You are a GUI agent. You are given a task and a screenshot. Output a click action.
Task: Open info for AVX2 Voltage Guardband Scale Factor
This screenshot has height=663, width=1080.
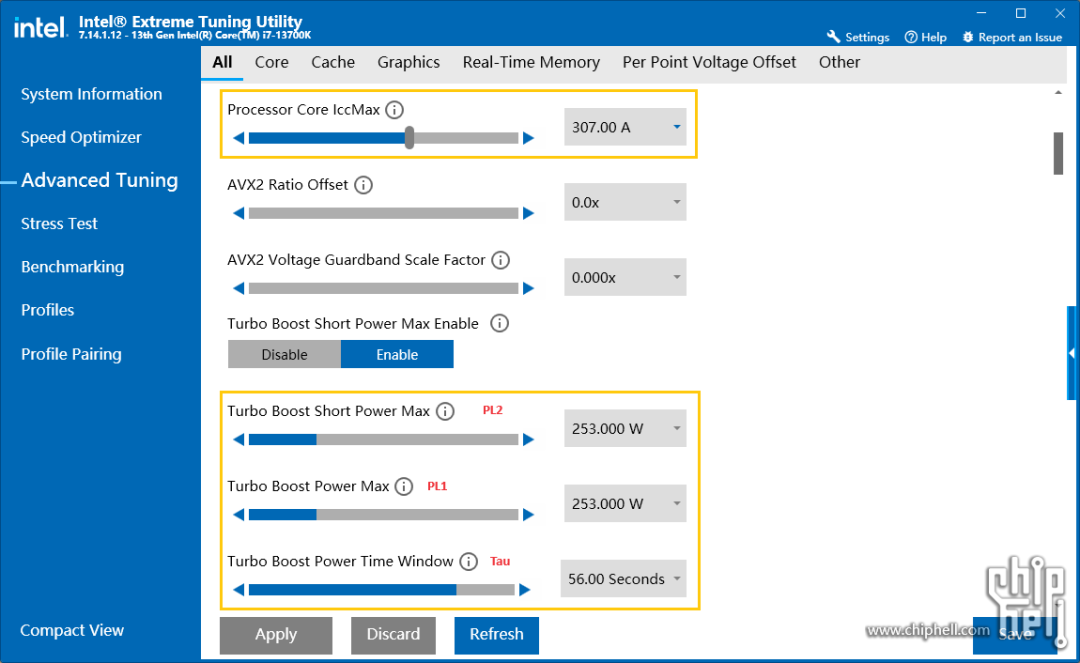501,260
